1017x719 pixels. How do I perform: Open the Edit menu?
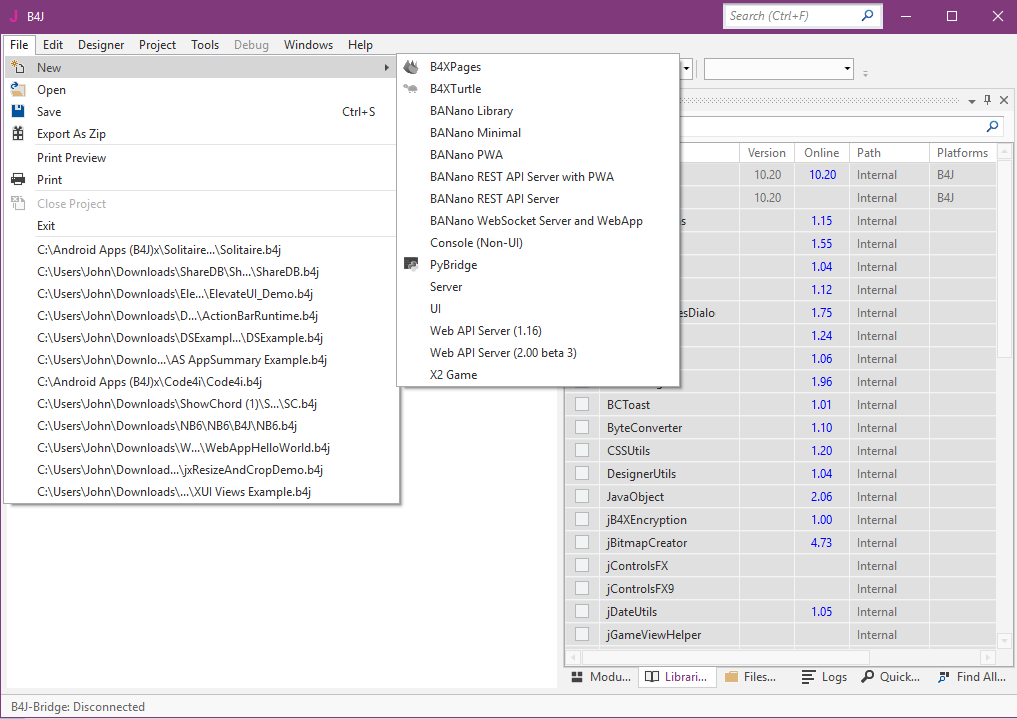[53, 45]
